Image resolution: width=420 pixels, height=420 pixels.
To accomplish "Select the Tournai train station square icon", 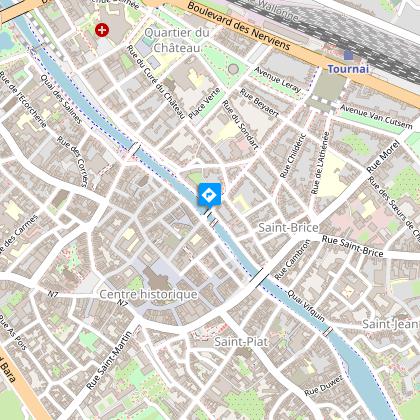I will click(348, 55).
